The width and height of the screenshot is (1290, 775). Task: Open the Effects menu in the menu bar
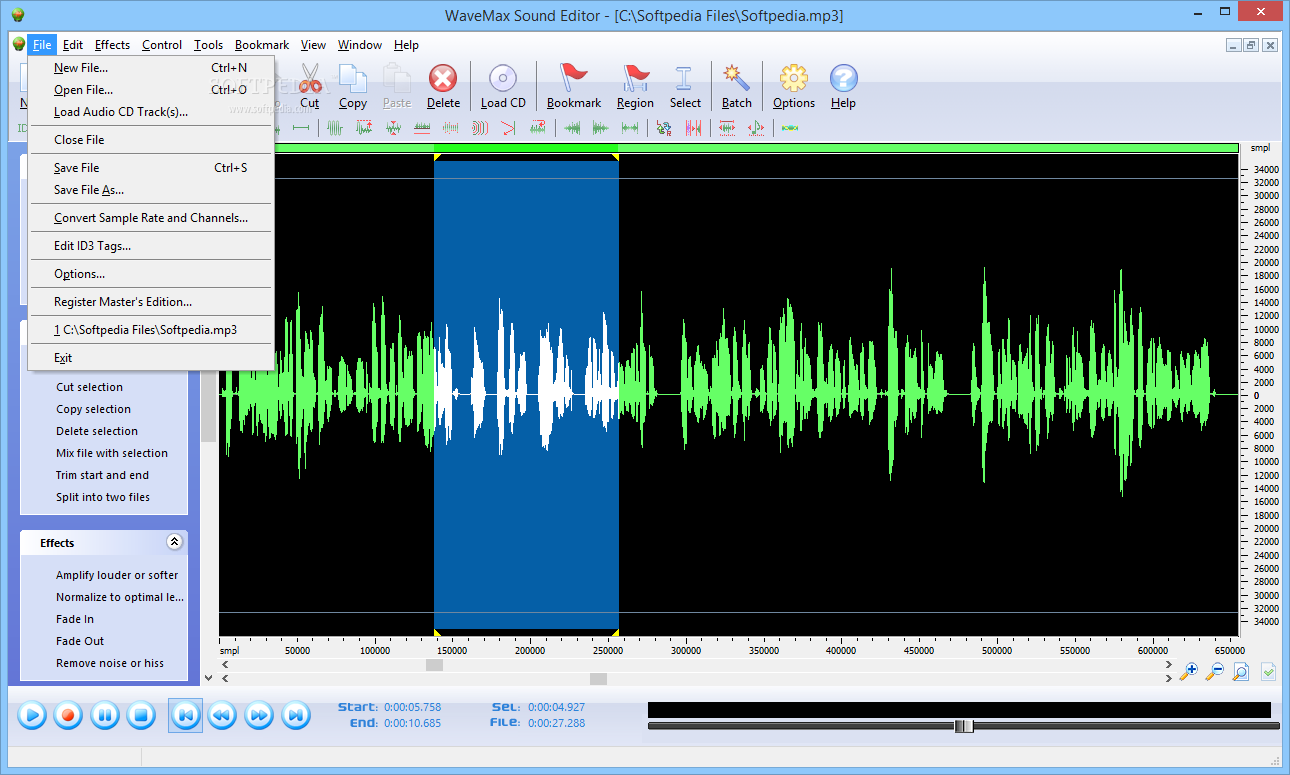pyautogui.click(x=112, y=45)
